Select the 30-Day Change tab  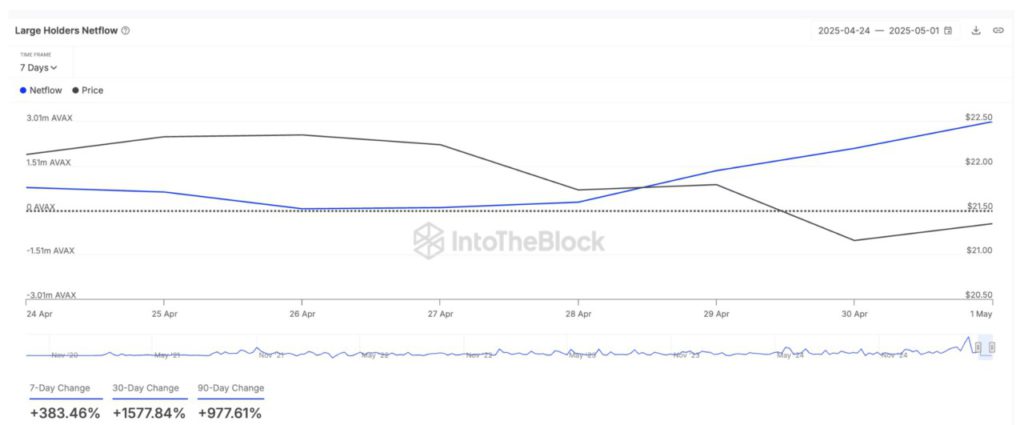click(146, 388)
